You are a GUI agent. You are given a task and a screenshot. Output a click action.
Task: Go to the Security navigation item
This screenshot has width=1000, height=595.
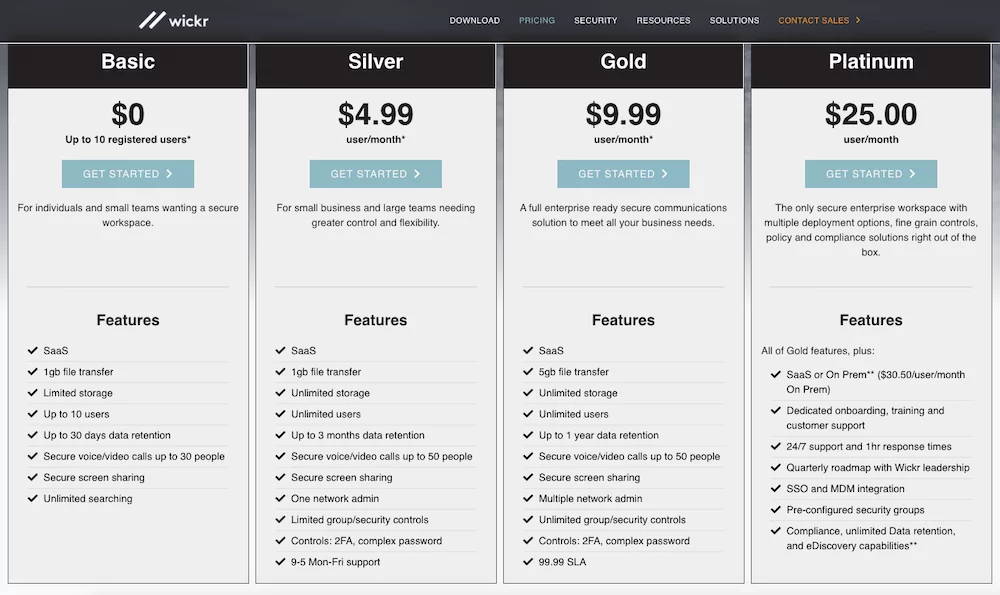tap(596, 20)
